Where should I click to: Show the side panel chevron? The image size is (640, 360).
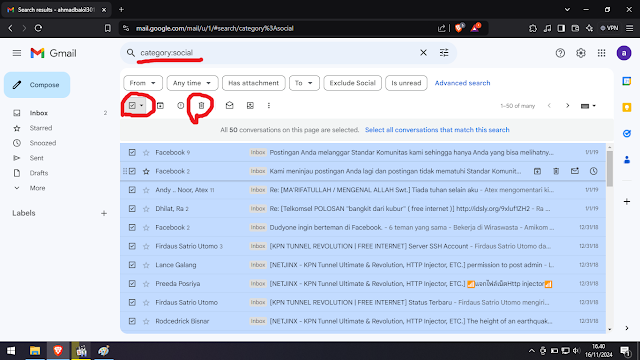click(627, 328)
